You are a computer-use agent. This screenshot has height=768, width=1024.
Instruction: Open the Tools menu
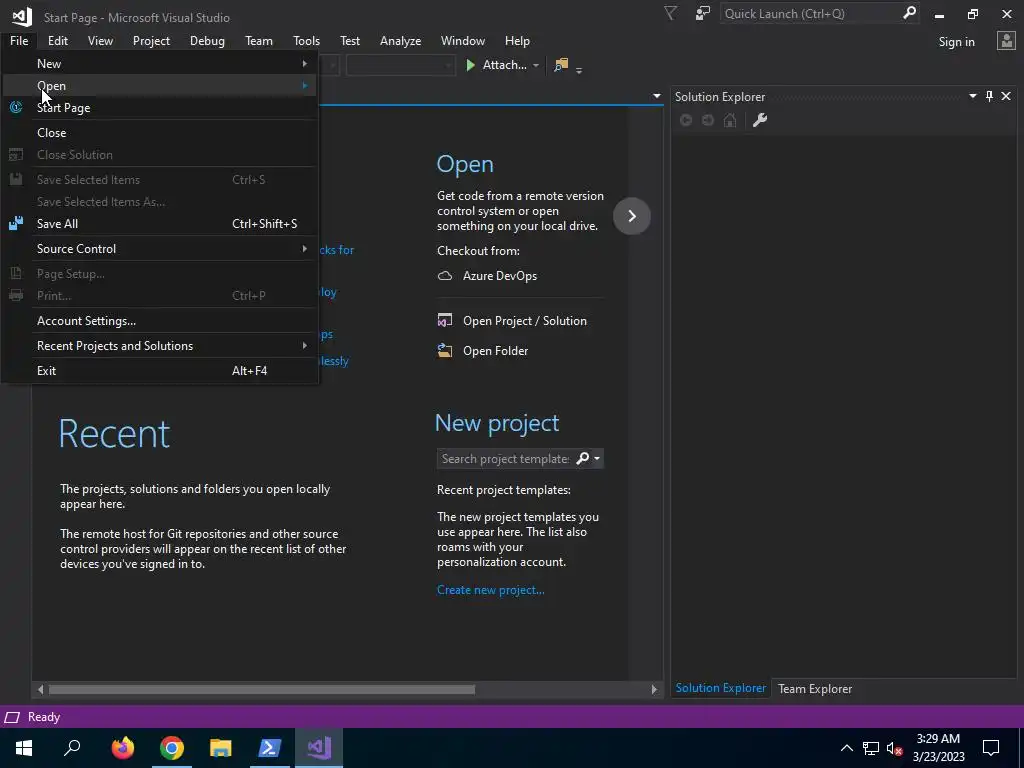point(306,40)
